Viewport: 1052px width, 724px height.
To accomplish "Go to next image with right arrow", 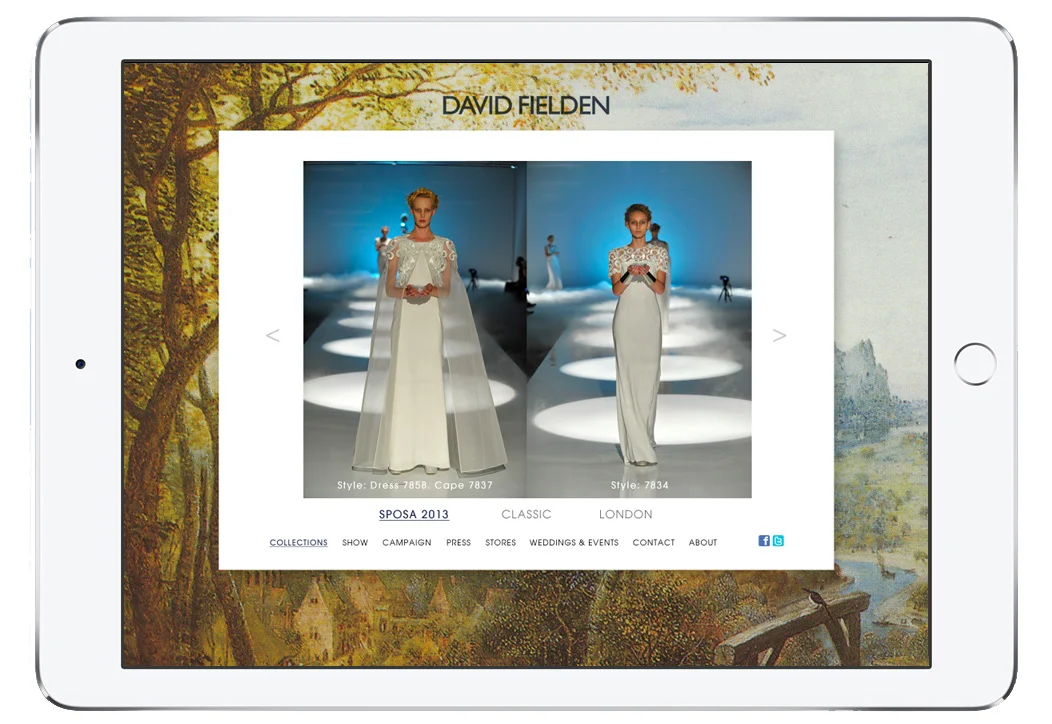I will click(779, 335).
